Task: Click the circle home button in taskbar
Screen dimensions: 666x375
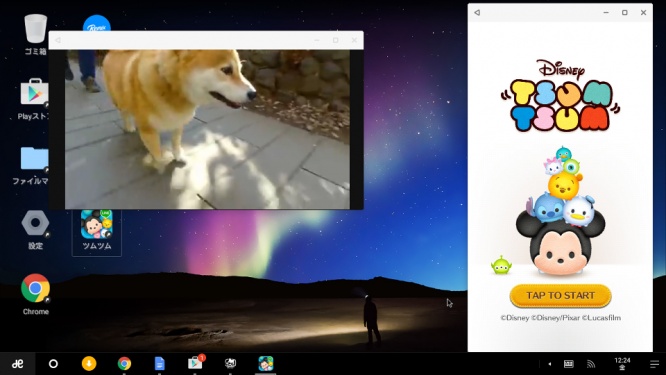Action: pyautogui.click(x=53, y=364)
